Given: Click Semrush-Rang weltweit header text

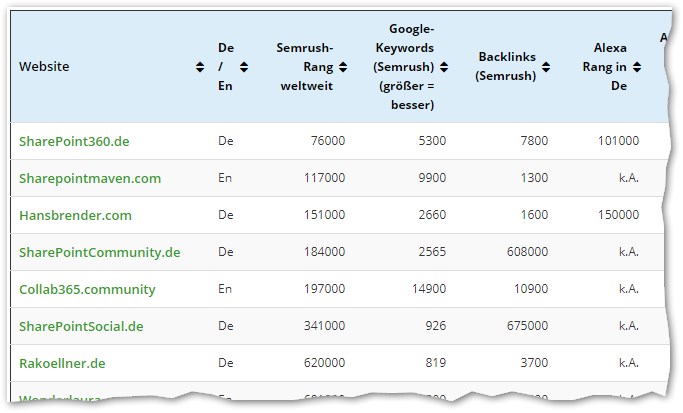Looking at the screenshot, I should [x=306, y=67].
